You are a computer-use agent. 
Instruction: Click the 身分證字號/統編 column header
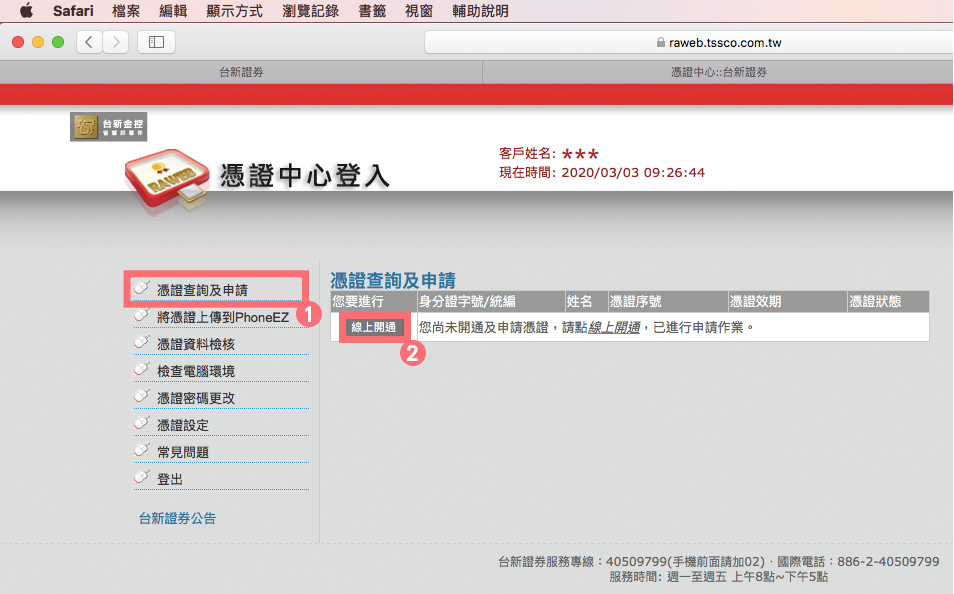point(491,301)
